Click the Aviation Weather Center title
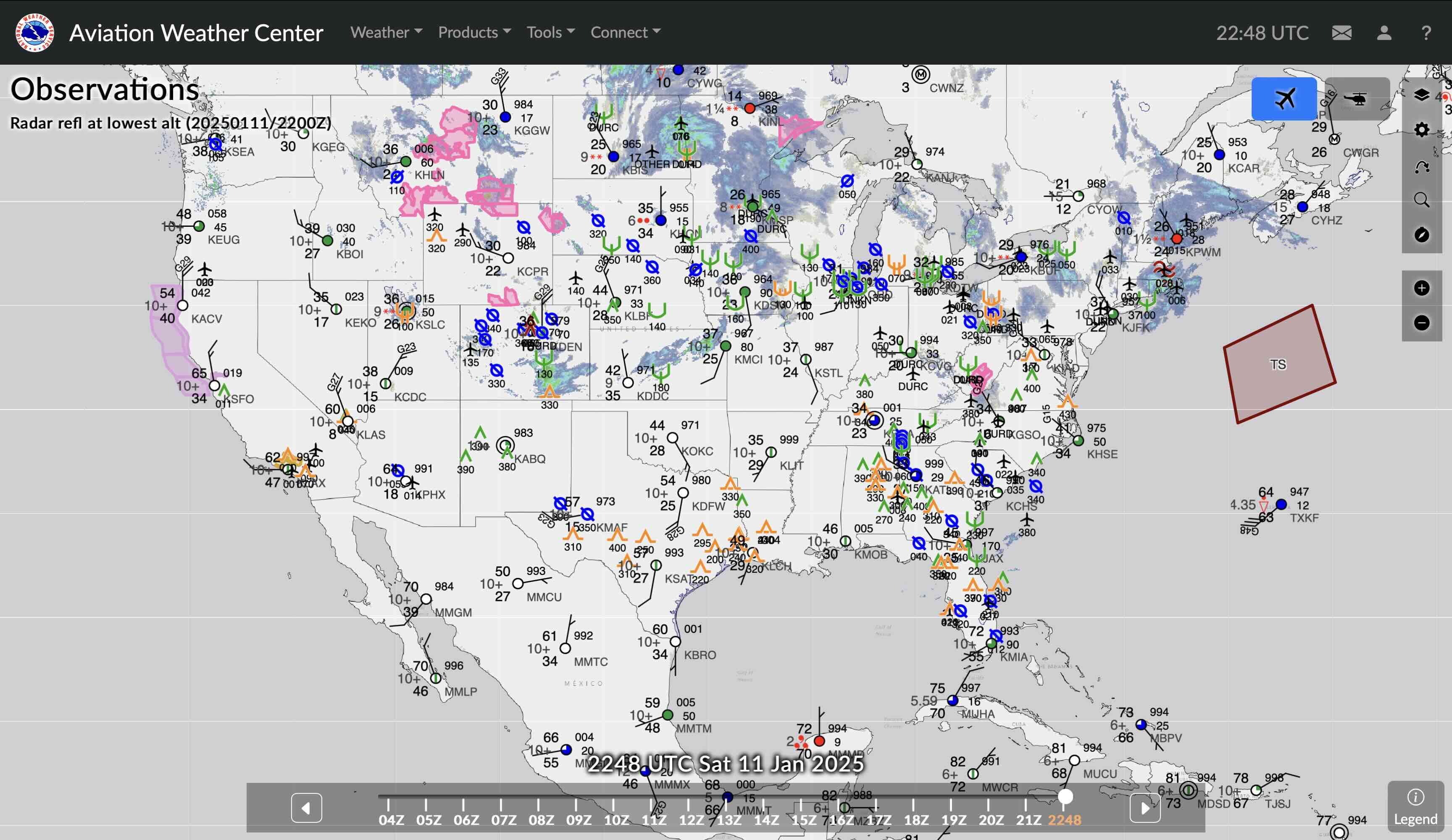The width and height of the screenshot is (1452, 840). tap(196, 33)
